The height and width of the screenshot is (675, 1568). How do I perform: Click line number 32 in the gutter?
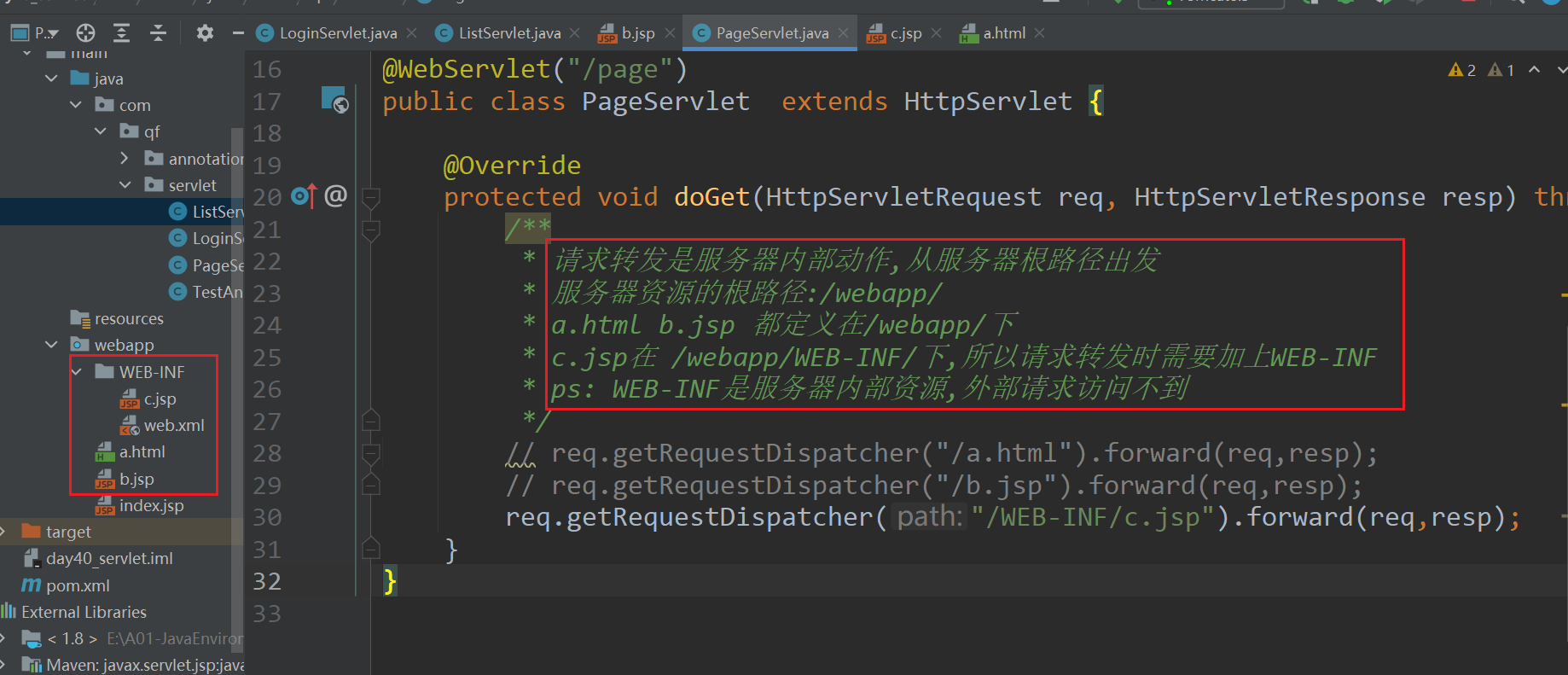point(267,581)
